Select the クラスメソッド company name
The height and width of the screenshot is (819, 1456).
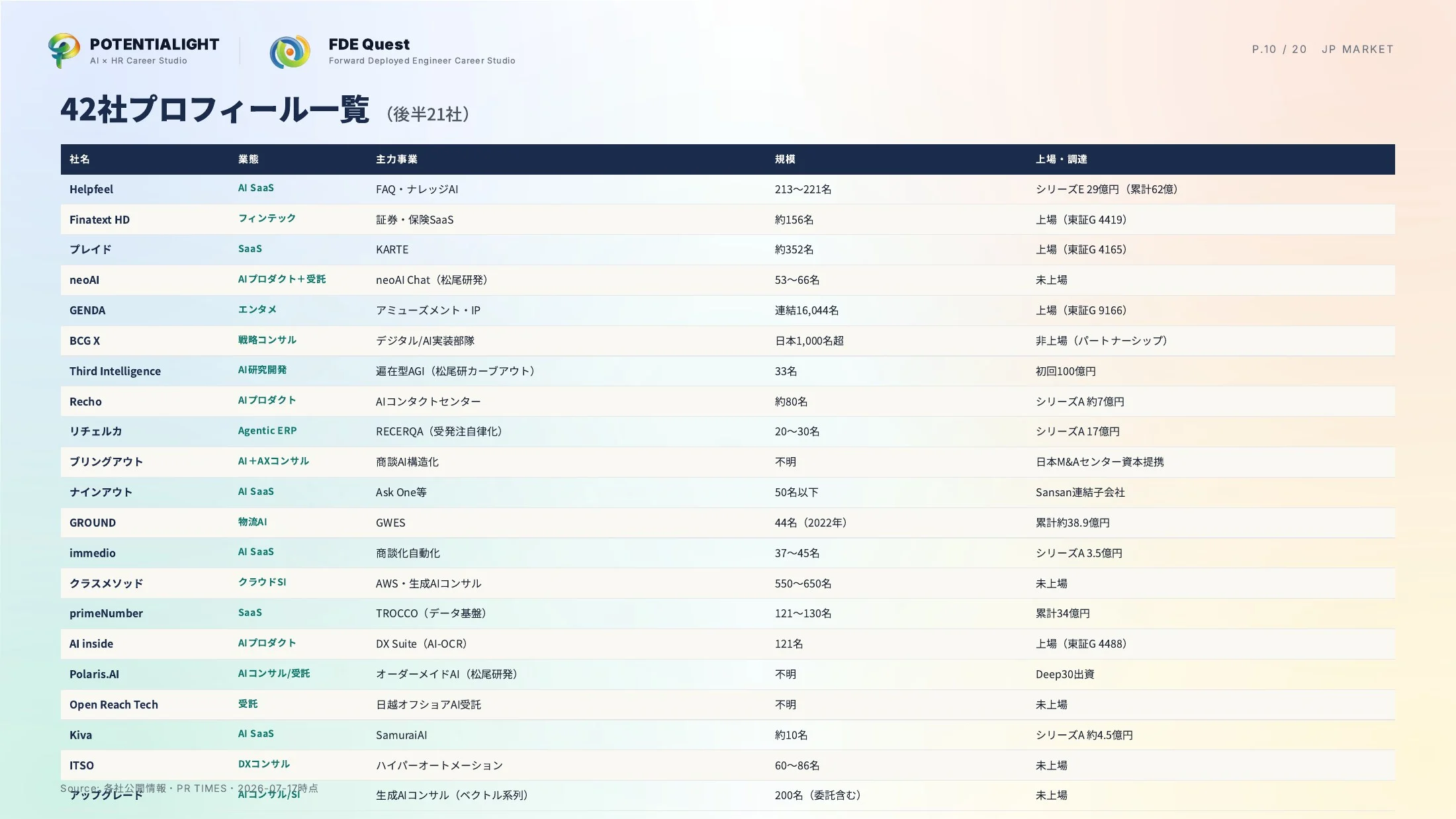[106, 583]
